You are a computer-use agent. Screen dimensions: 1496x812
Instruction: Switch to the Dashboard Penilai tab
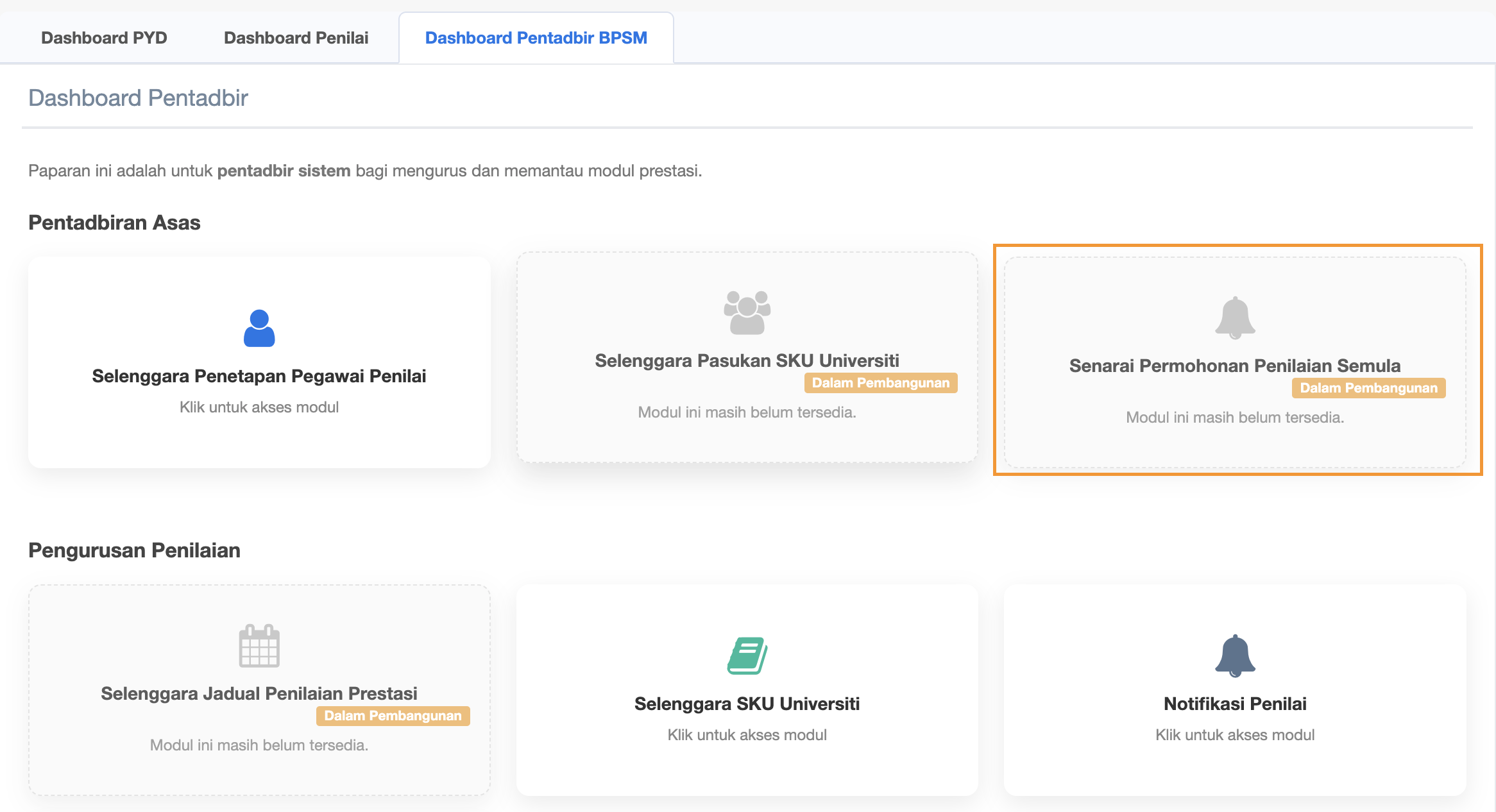click(296, 38)
